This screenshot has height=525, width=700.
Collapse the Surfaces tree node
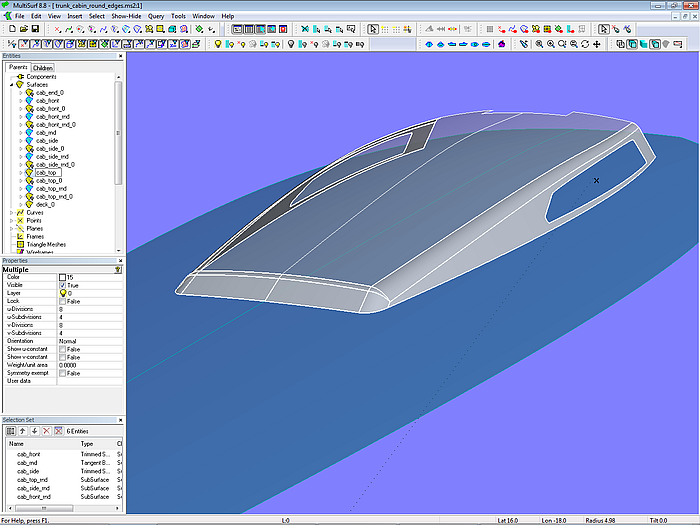coord(12,85)
